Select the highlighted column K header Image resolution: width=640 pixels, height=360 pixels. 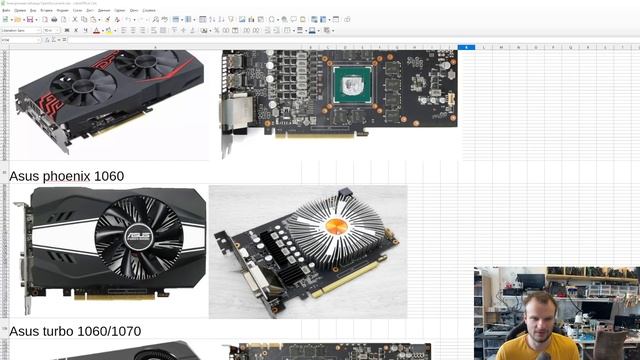pos(467,47)
